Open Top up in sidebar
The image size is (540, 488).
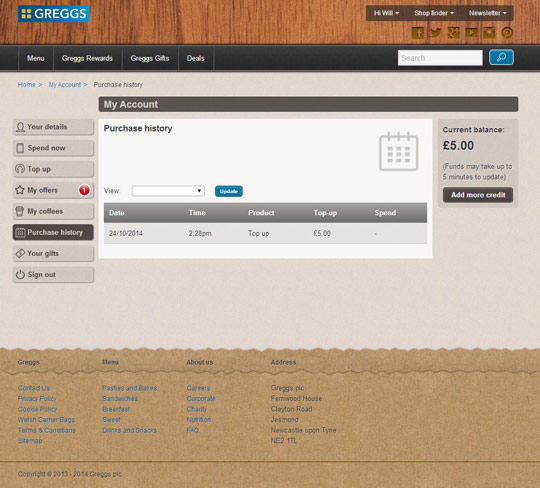53,169
